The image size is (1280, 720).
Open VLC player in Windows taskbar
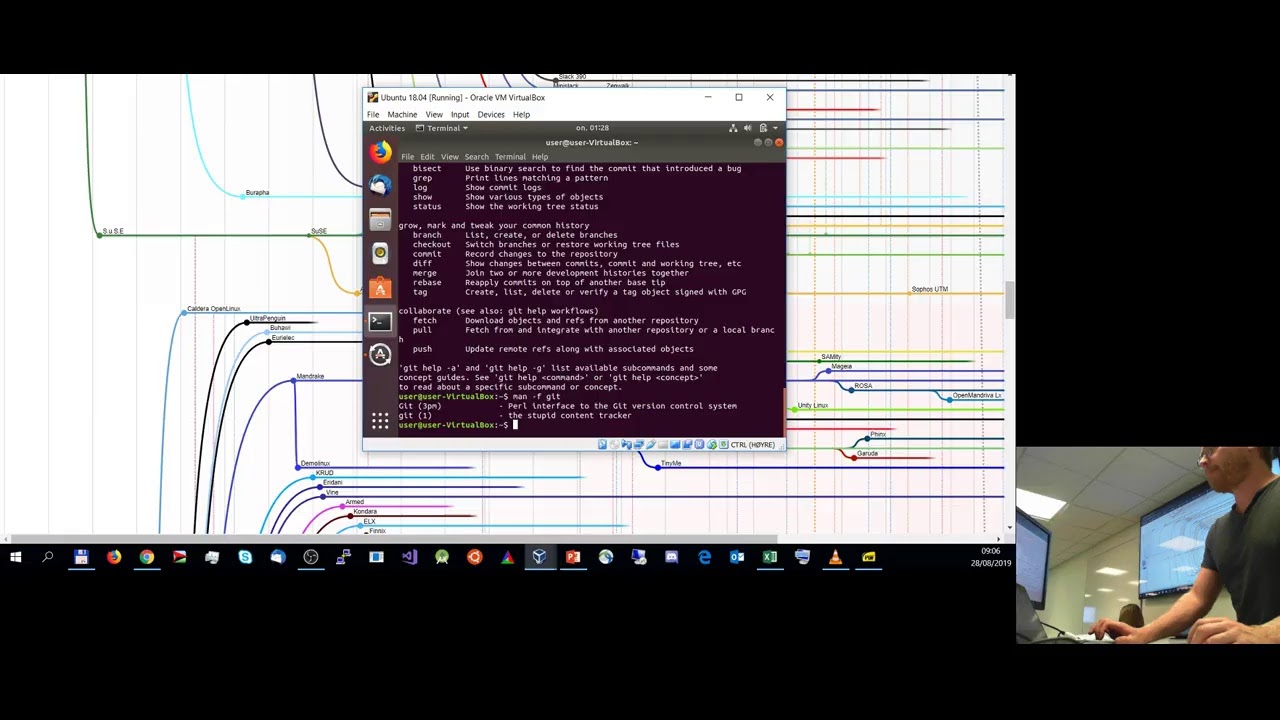[835, 557]
